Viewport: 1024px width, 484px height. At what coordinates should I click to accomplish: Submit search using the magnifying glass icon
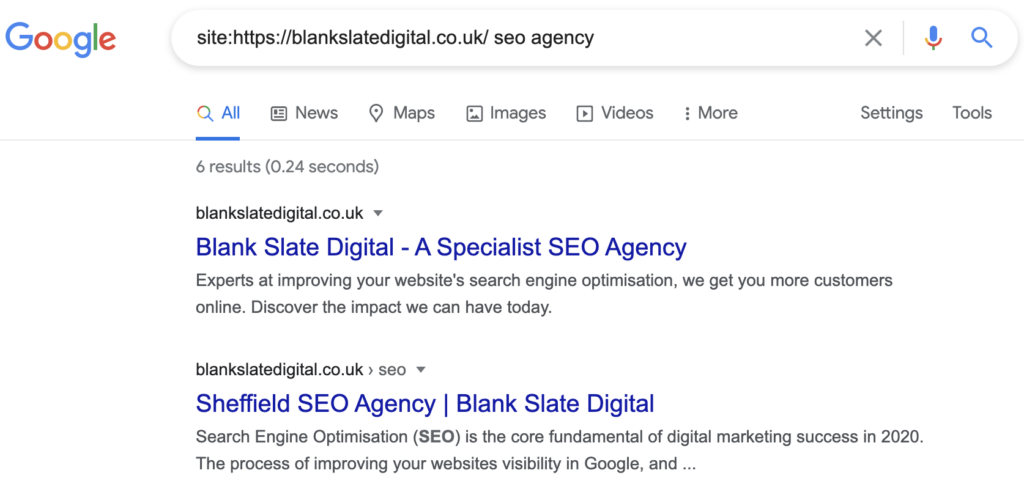(x=982, y=38)
